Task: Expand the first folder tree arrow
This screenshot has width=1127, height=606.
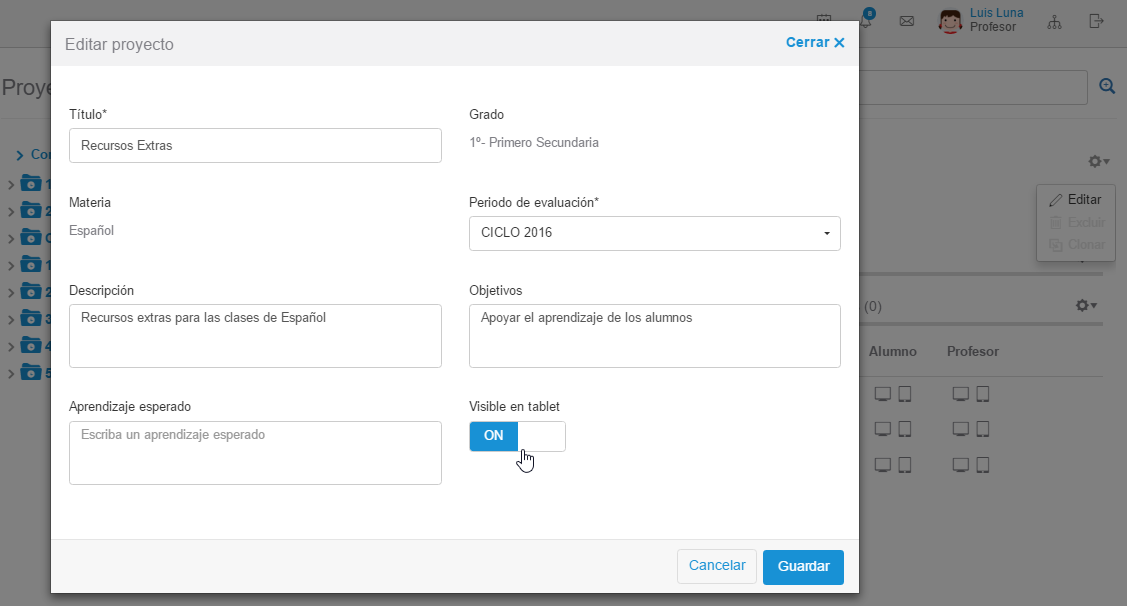Action: [11, 185]
